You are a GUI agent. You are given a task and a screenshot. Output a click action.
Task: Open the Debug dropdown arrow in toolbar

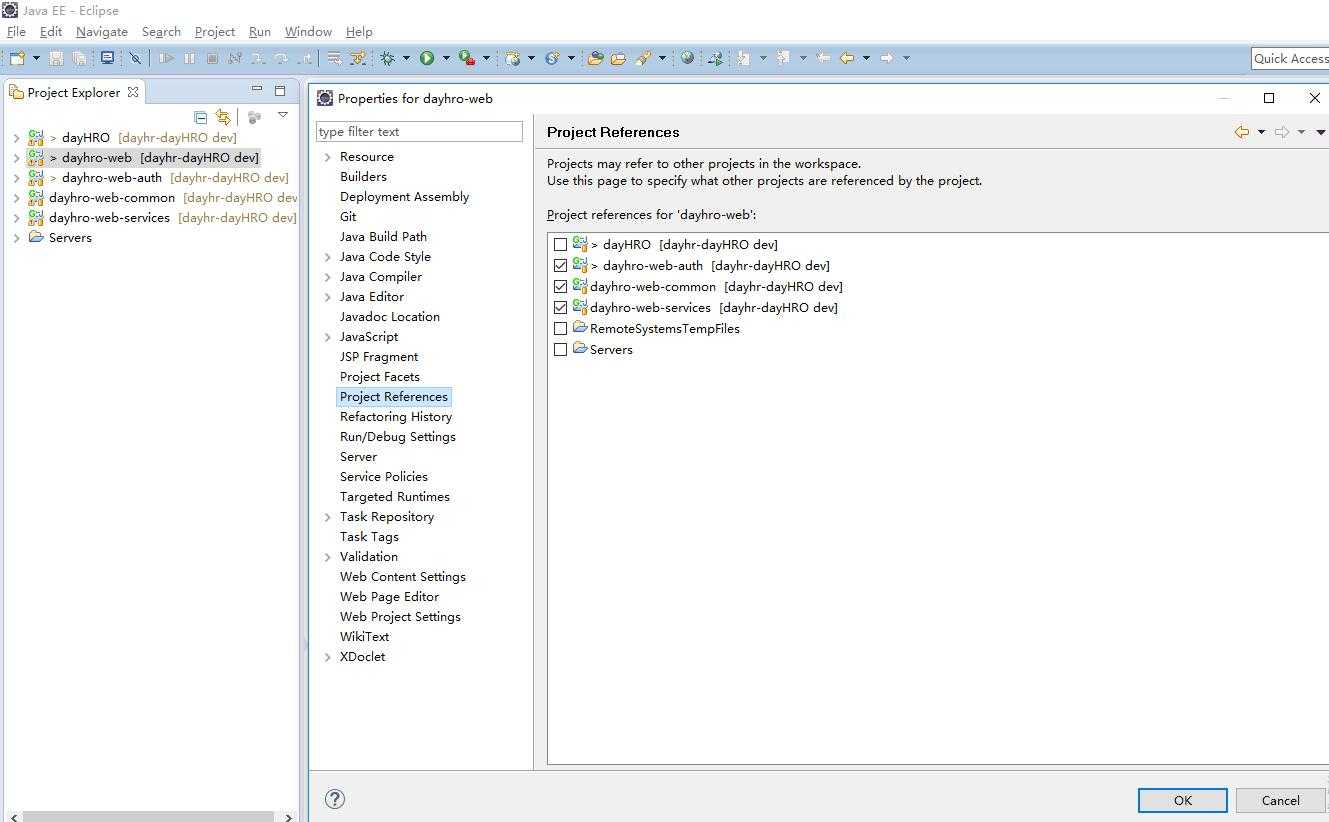point(407,58)
